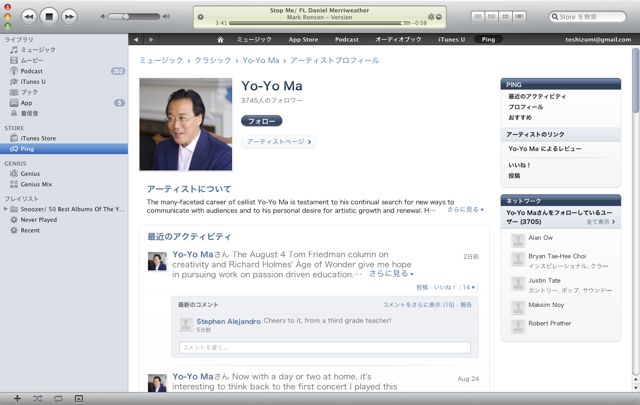Screen dimensions: 640x405
Task: Switch to list view mode icon
Action: pos(478,16)
